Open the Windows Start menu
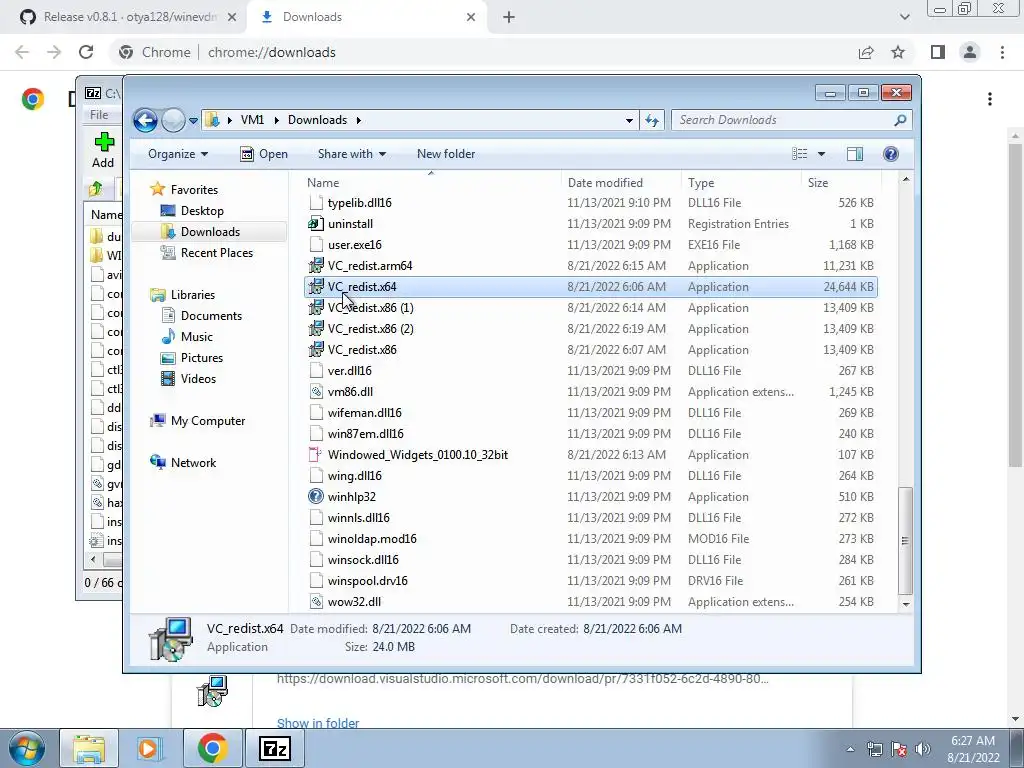 click(x=27, y=748)
